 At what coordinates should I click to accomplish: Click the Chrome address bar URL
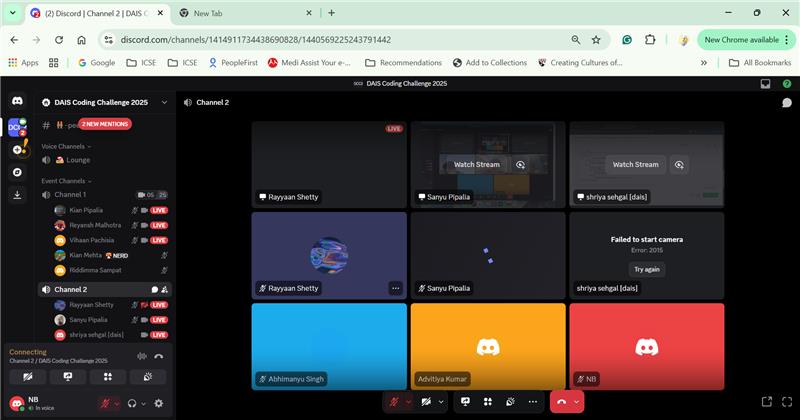click(x=256, y=40)
